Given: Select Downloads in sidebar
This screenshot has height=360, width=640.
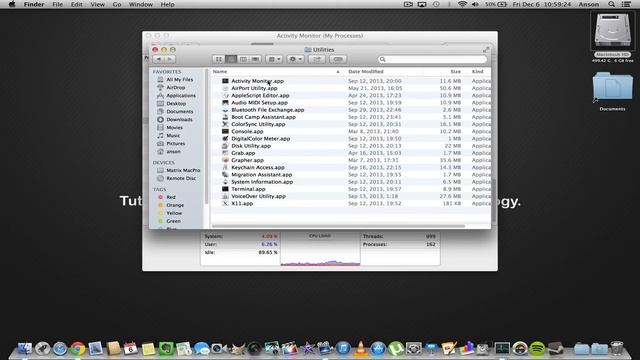Looking at the screenshot, I should click(x=179, y=120).
